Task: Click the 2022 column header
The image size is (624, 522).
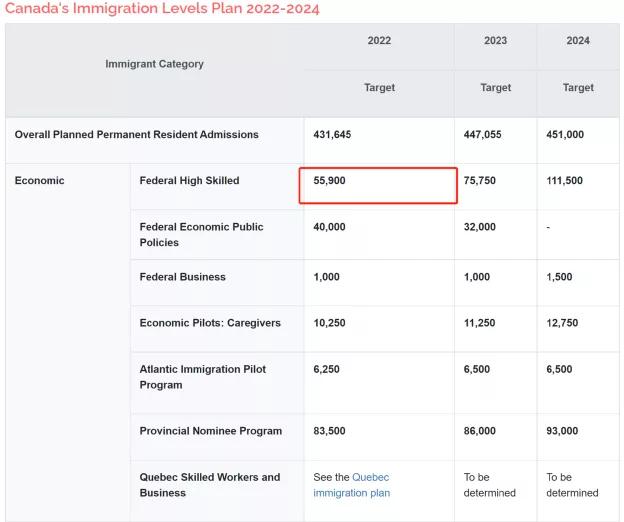Action: [379, 41]
